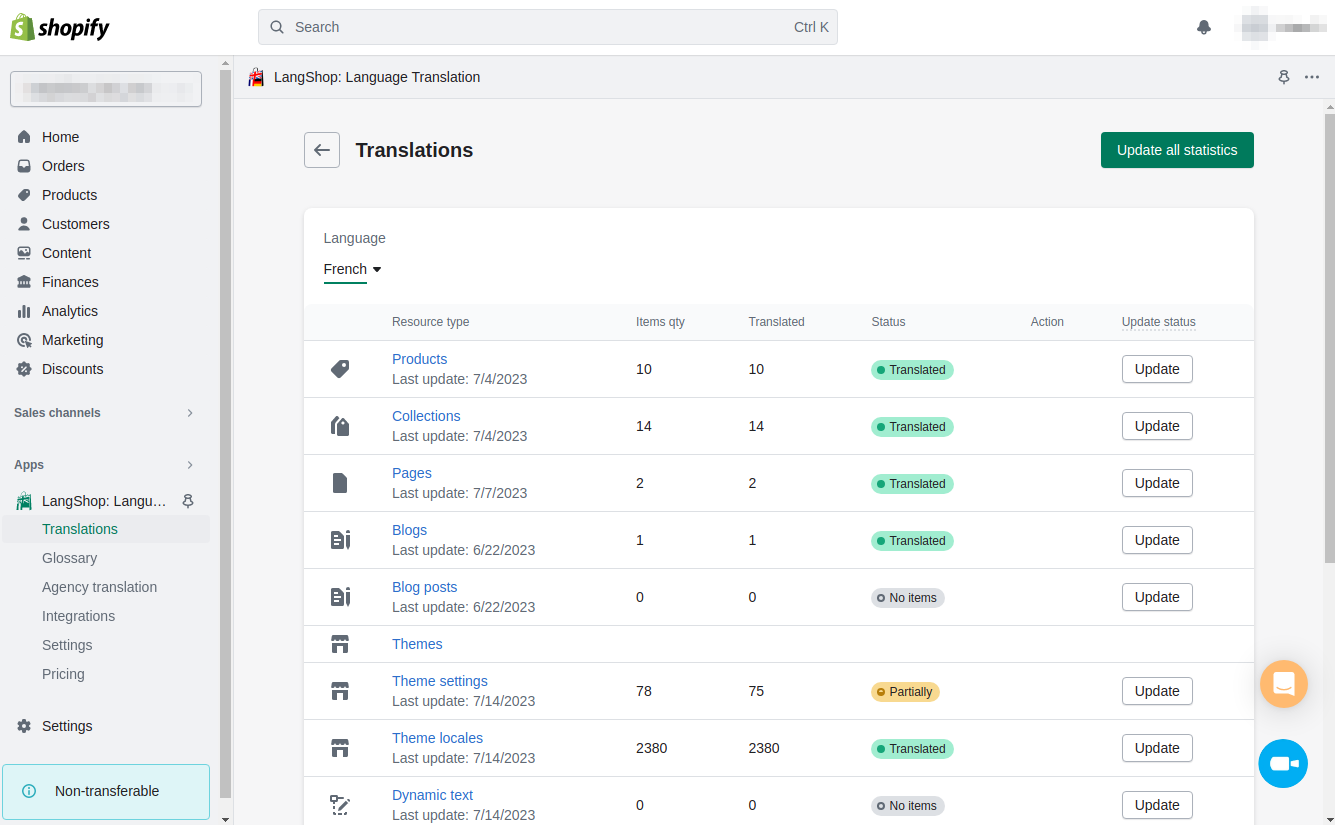Image resolution: width=1335 pixels, height=825 pixels.
Task: Click the Analytics bar chart icon
Action: (24, 311)
